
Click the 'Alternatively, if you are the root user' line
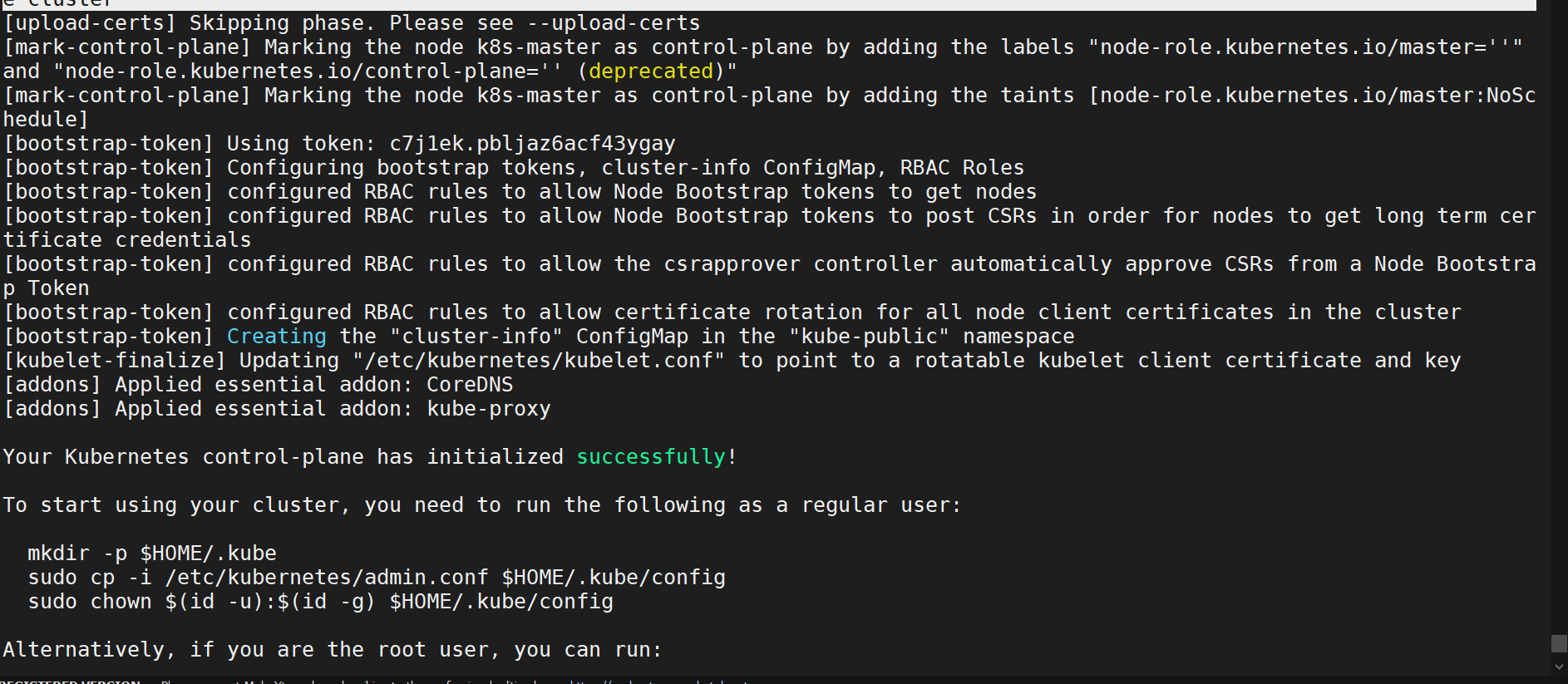coord(333,650)
